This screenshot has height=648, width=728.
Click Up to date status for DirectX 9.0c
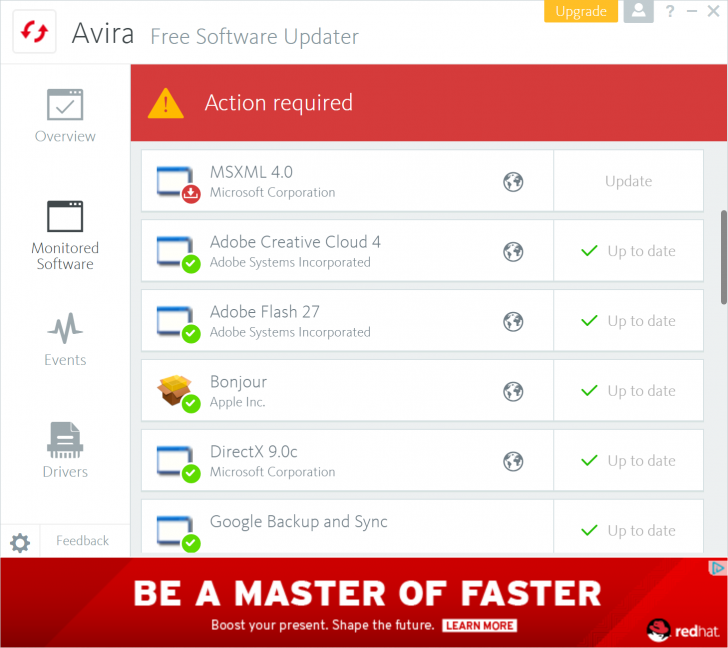coord(628,460)
